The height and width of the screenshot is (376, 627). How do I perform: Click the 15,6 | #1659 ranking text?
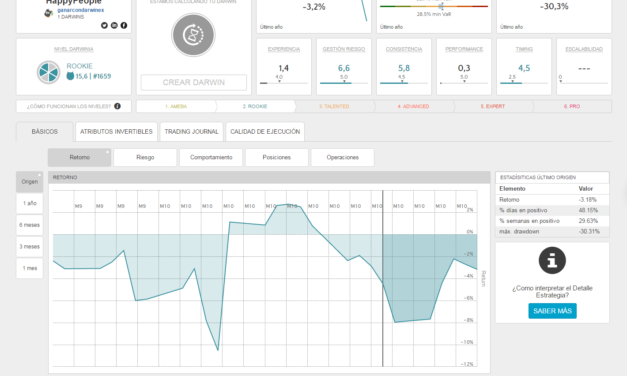coord(93,76)
